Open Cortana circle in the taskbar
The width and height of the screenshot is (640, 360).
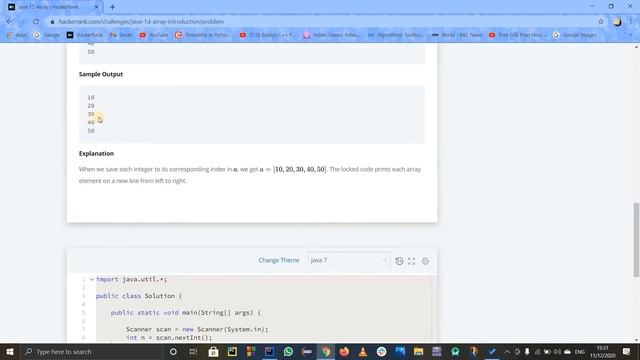tap(173, 352)
